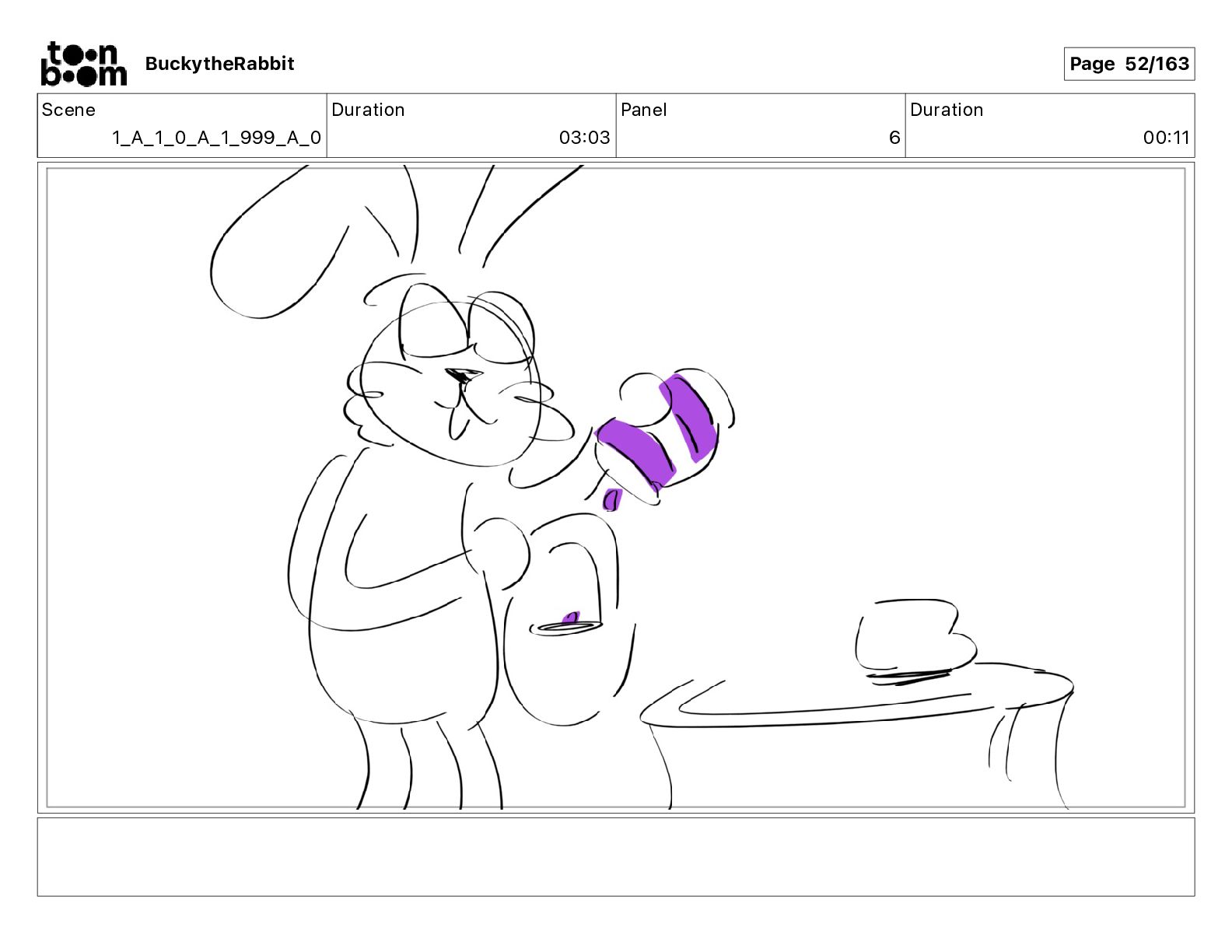Select the Scene header label
Viewport: 1232px width, 952px height.
68,110
